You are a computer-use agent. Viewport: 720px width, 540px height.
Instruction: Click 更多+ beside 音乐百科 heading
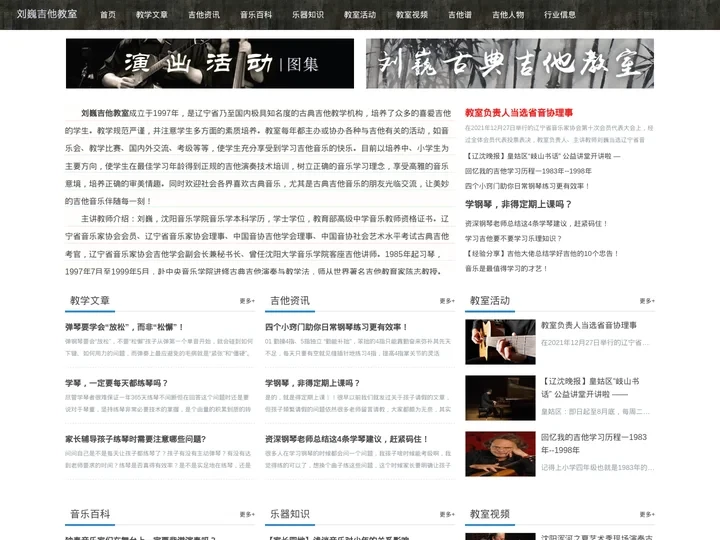pos(247,514)
